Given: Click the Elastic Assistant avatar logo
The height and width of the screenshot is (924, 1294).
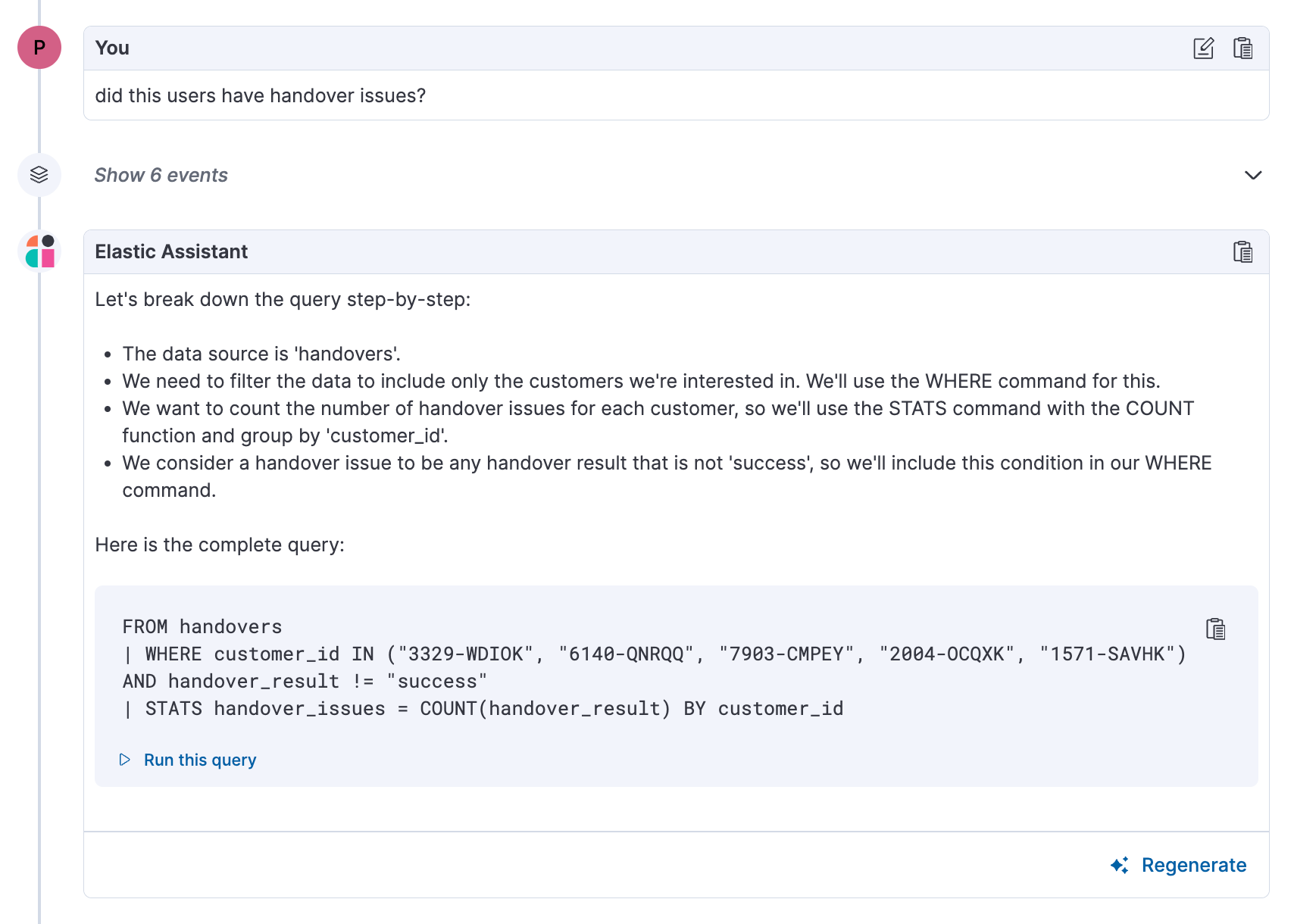Looking at the screenshot, I should [39, 251].
